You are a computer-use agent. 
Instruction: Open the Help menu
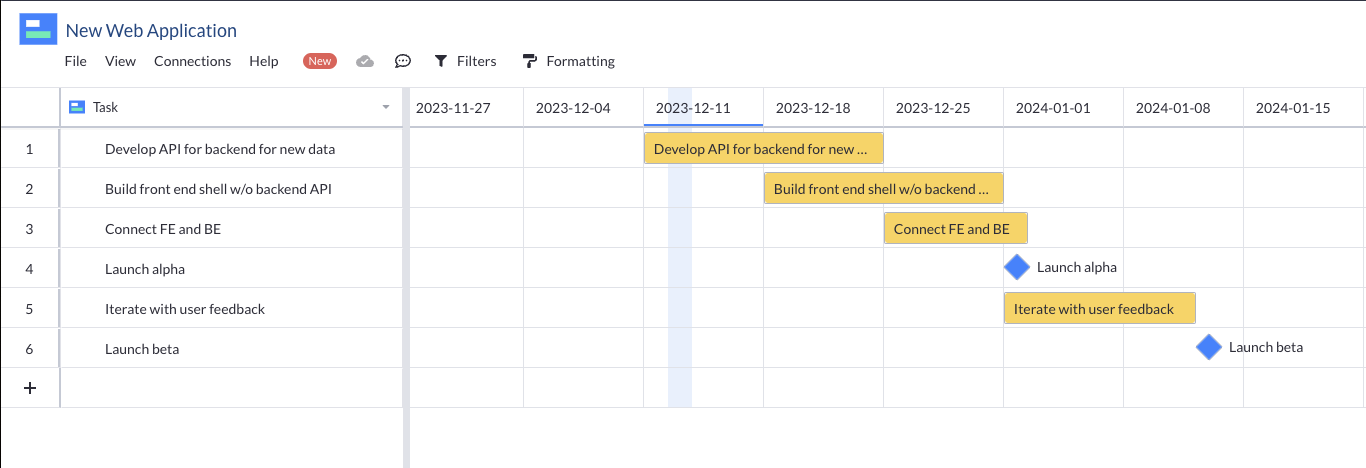[264, 61]
